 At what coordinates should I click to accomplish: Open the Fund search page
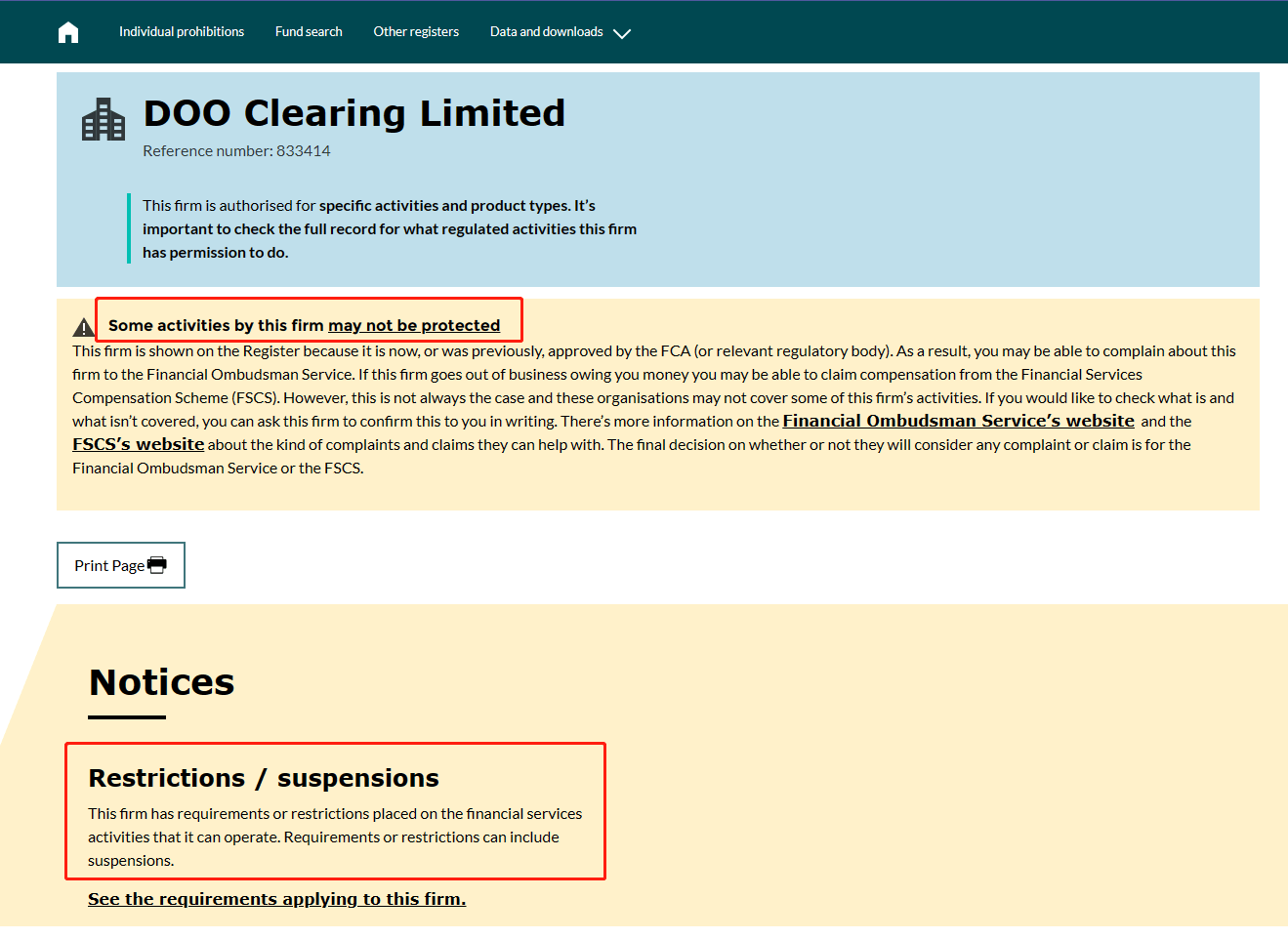309,32
